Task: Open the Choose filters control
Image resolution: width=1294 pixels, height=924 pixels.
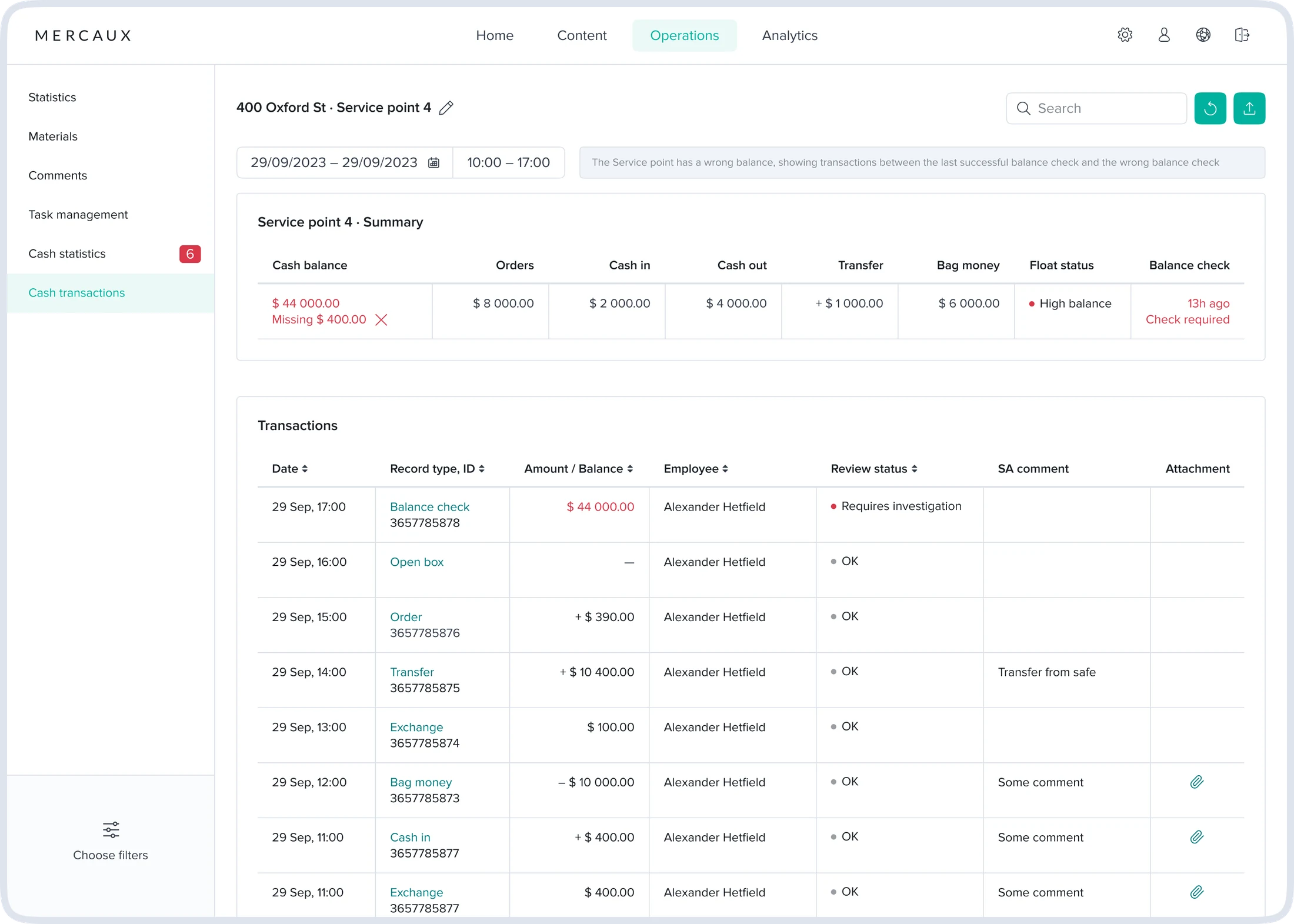Action: coord(110,842)
